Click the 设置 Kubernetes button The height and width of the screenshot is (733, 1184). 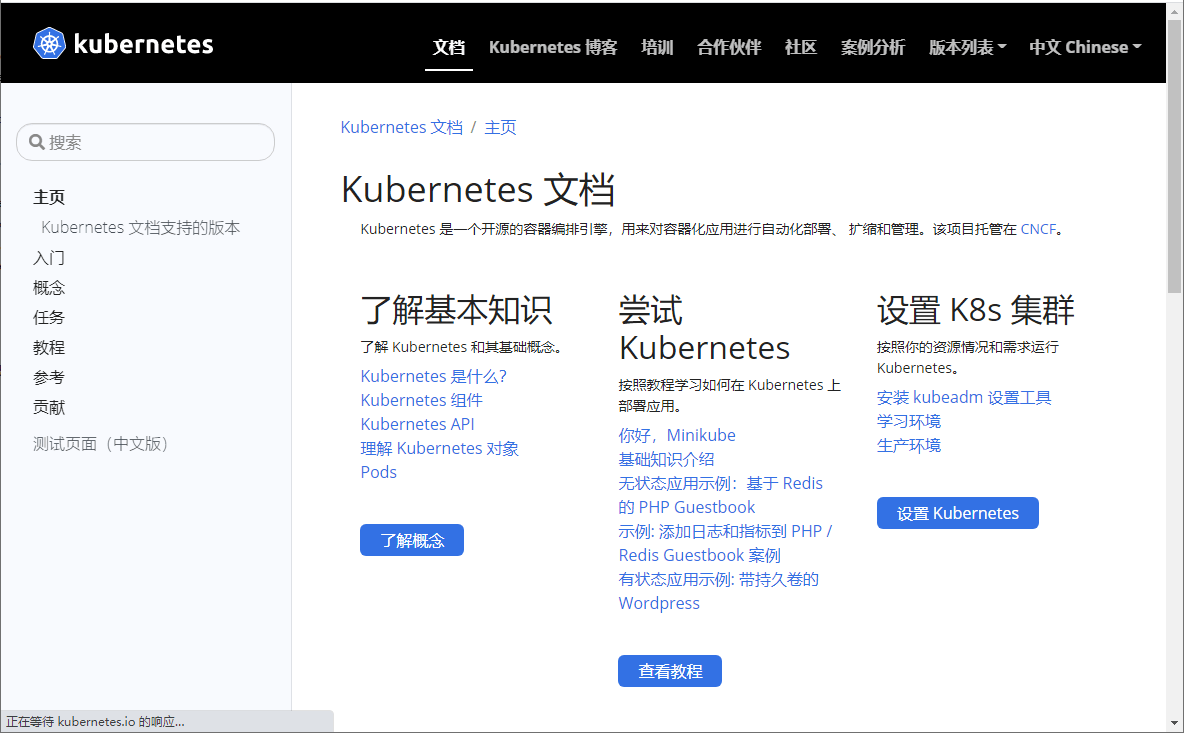coord(957,513)
